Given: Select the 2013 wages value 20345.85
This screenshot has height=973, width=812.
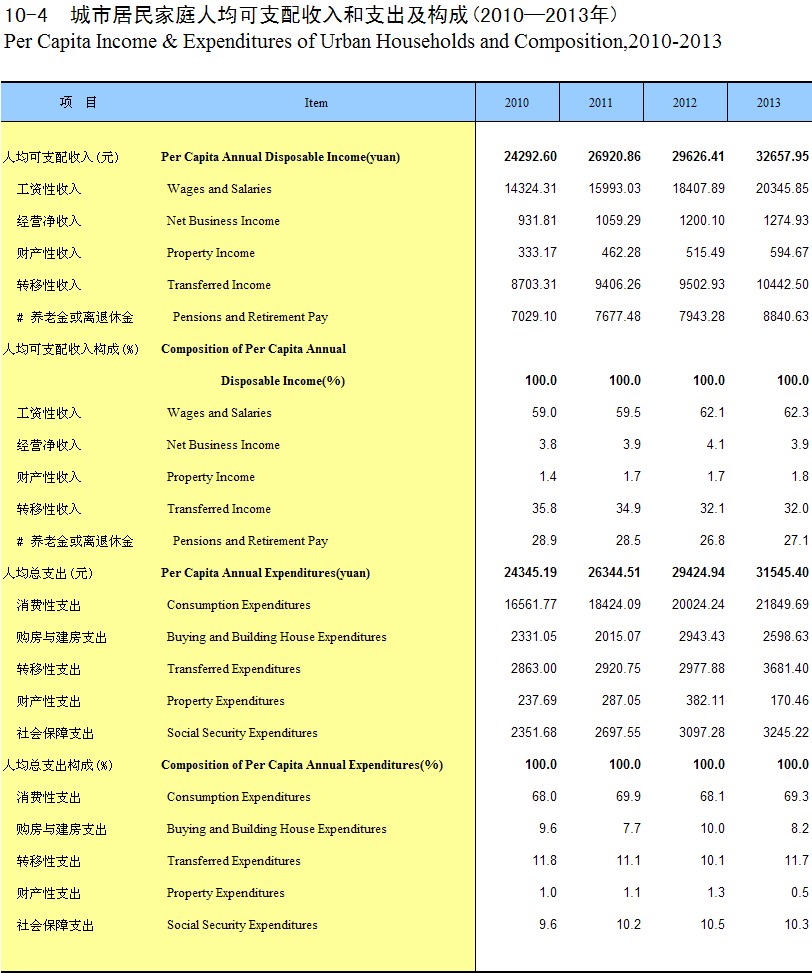Looking at the screenshot, I should pyautogui.click(x=783, y=188).
